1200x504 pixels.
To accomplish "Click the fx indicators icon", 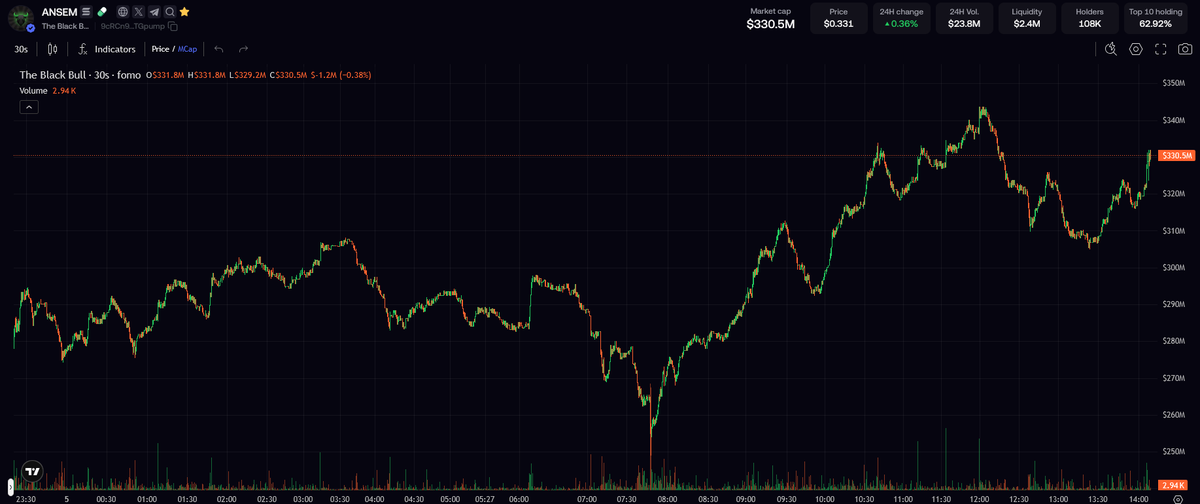I will coord(82,48).
